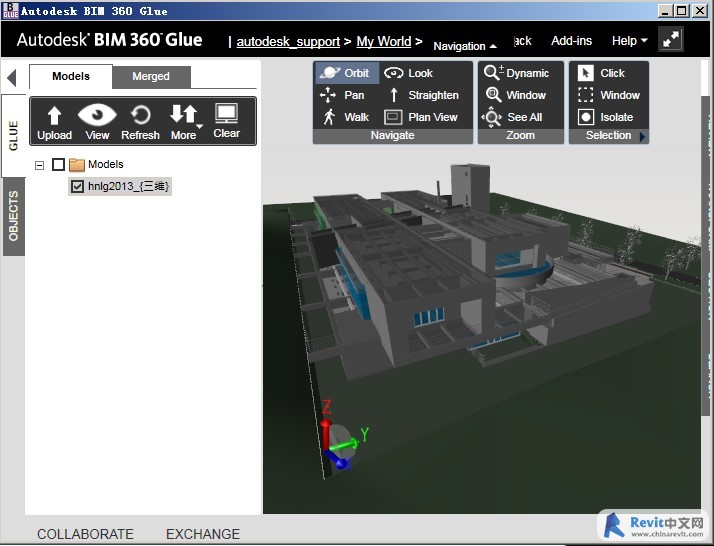Viewport: 714px width, 546px height.
Task: Uncheck the hnlg2013 model checkbox
Action: click(77, 186)
